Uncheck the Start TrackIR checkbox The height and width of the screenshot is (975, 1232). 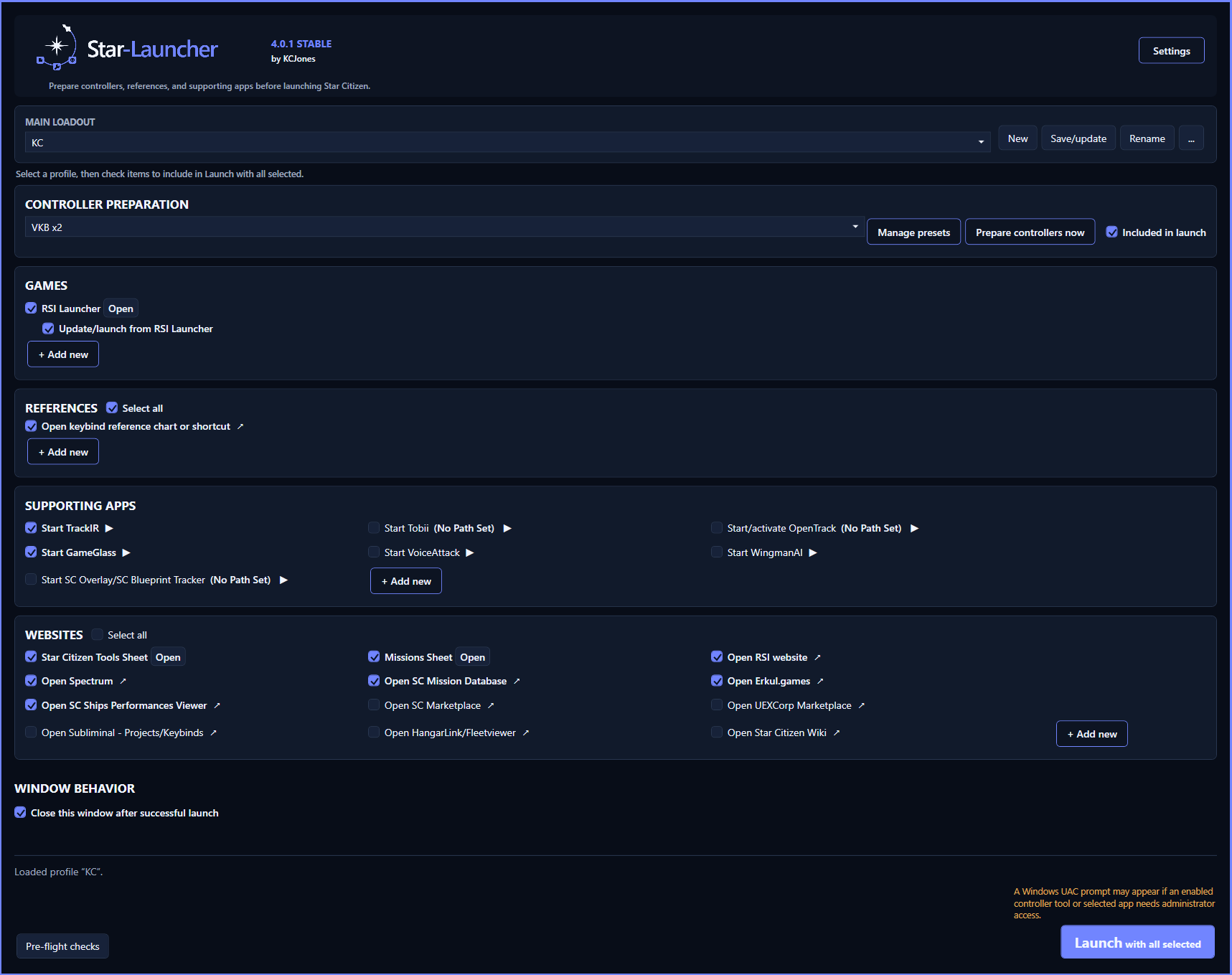click(31, 527)
